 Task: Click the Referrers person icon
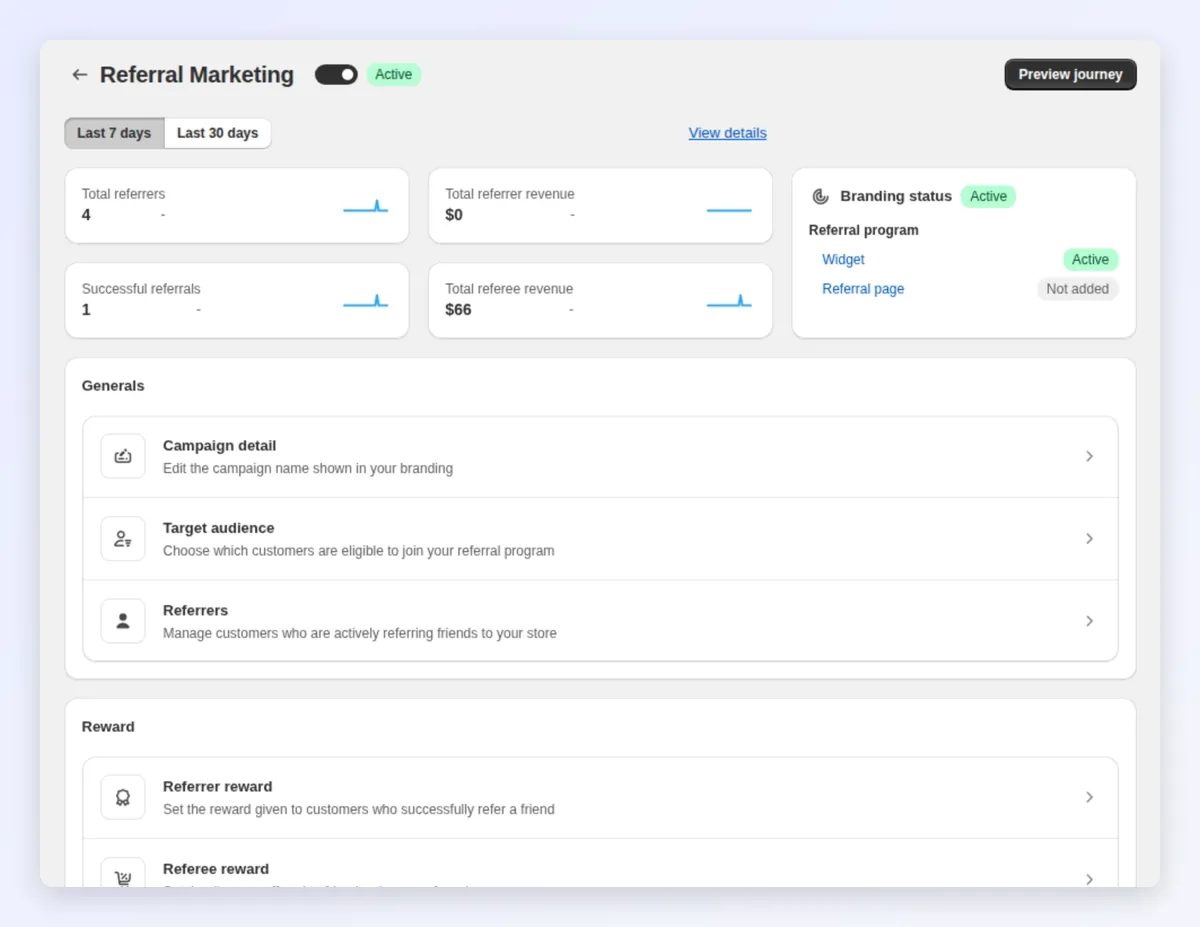[123, 621]
